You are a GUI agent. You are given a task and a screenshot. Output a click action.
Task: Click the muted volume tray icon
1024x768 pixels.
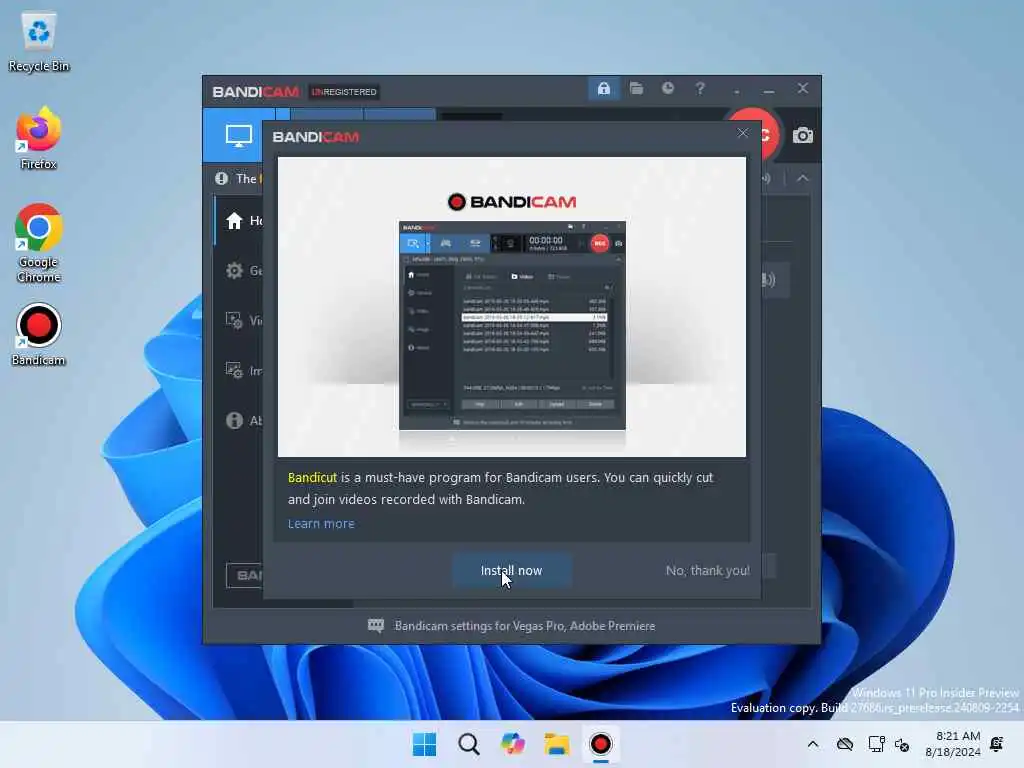tap(902, 744)
